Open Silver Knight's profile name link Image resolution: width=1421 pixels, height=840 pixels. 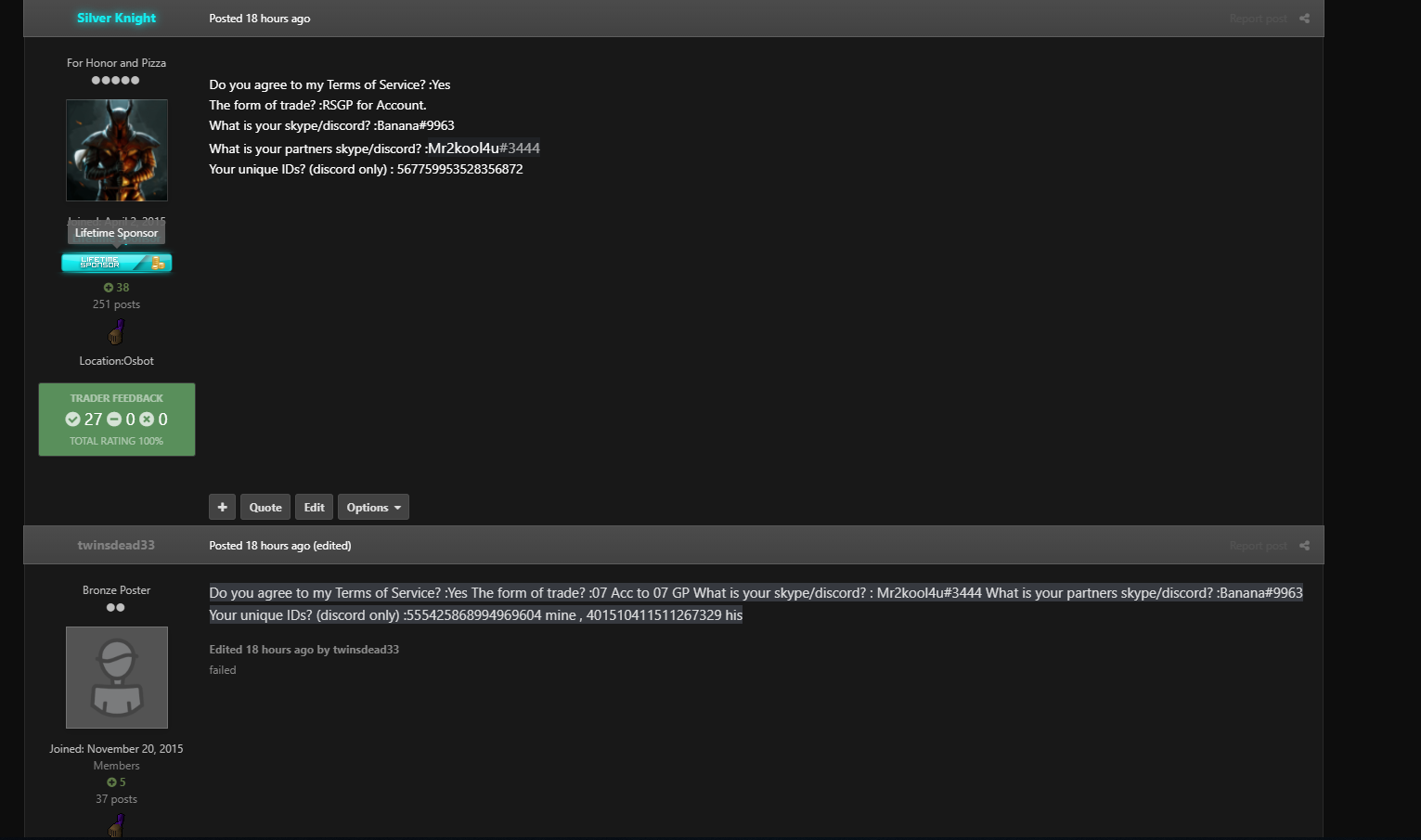[116, 18]
